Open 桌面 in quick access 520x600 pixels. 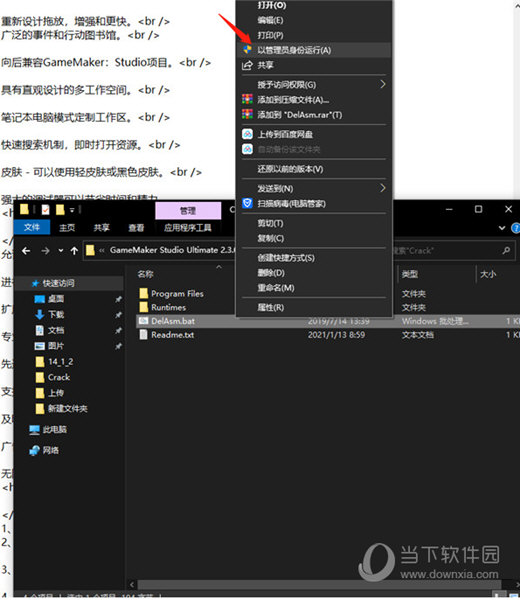[56, 299]
